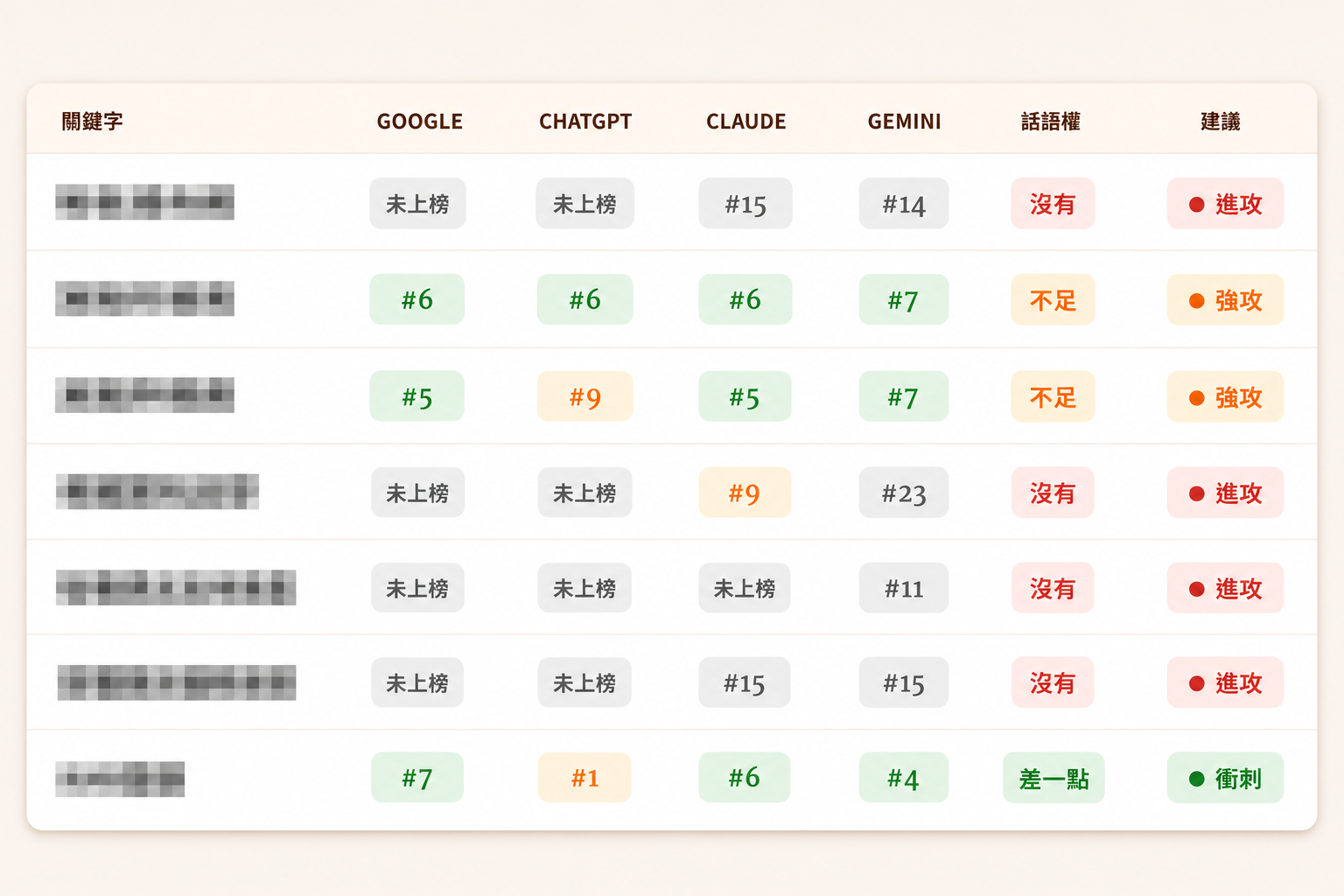This screenshot has width=1344, height=896.
Task: Click last row's blurred keyword cell
Action: click(120, 779)
